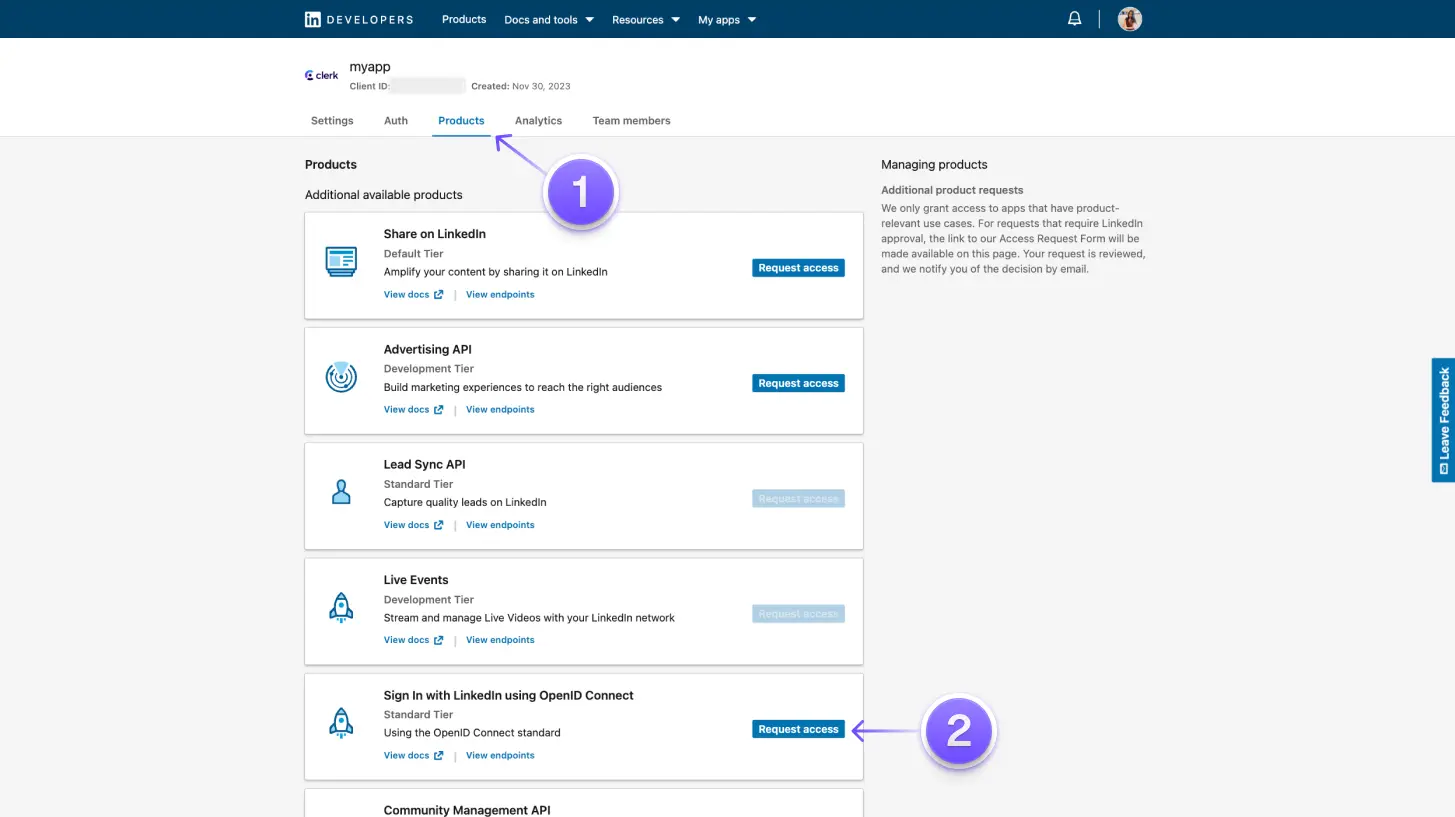The width and height of the screenshot is (1455, 817).
Task: Open the Leave Feedback panel
Action: pos(1444,420)
